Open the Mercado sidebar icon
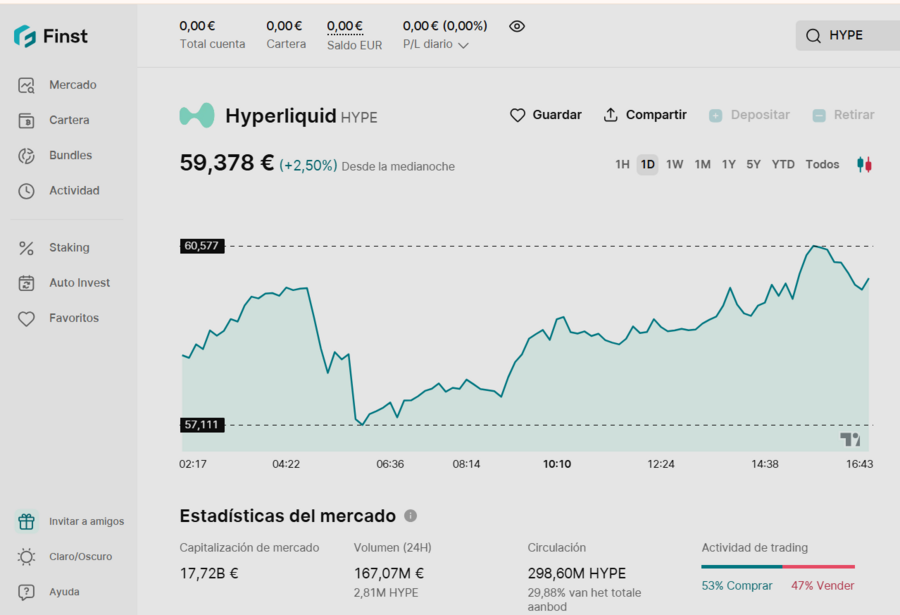 coord(26,85)
